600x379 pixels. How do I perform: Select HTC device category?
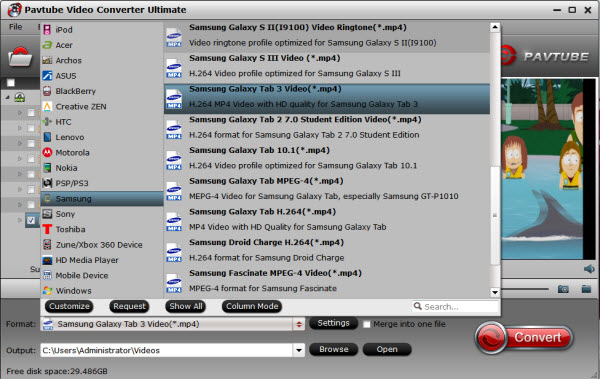(x=102, y=121)
